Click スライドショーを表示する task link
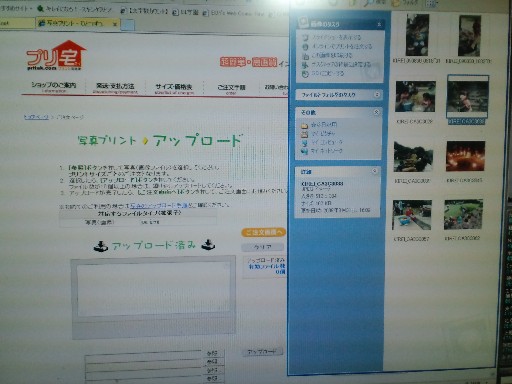 (337, 37)
